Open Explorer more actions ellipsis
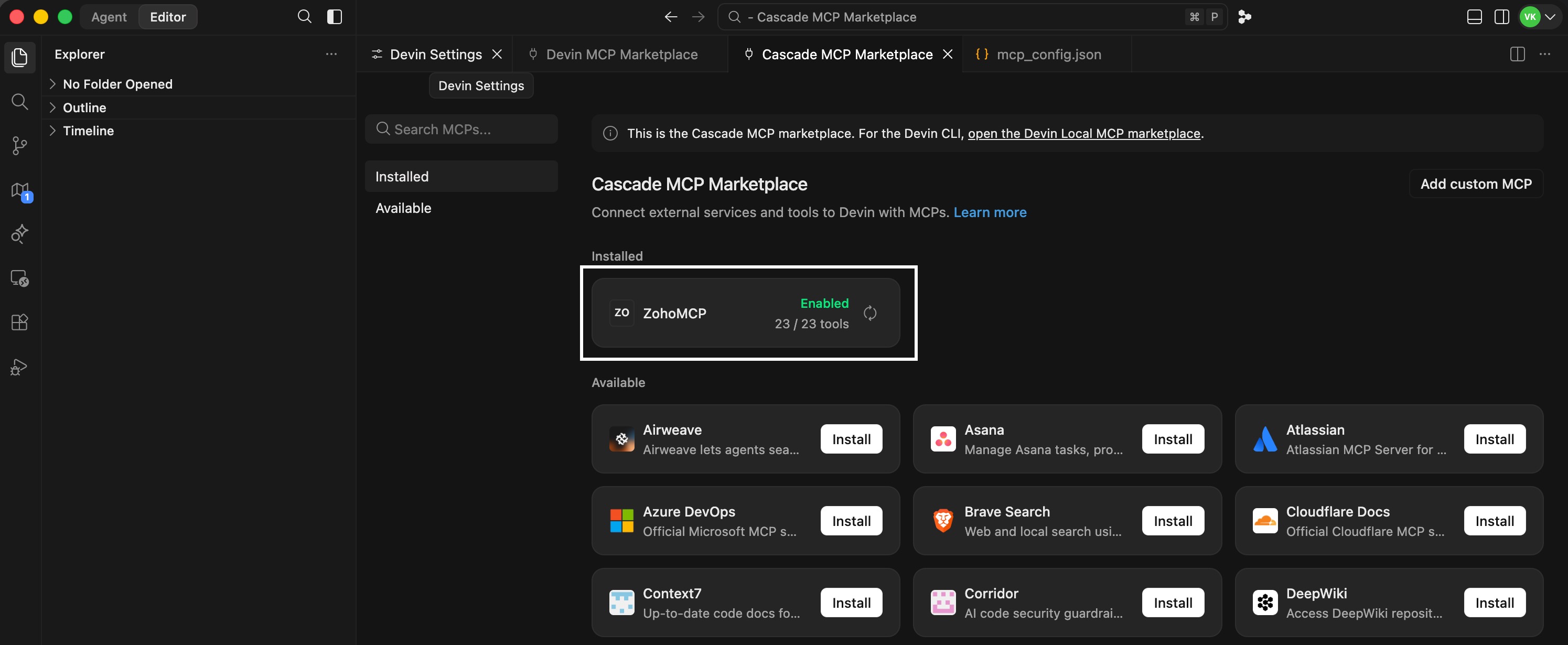The image size is (1568, 645). (331, 54)
